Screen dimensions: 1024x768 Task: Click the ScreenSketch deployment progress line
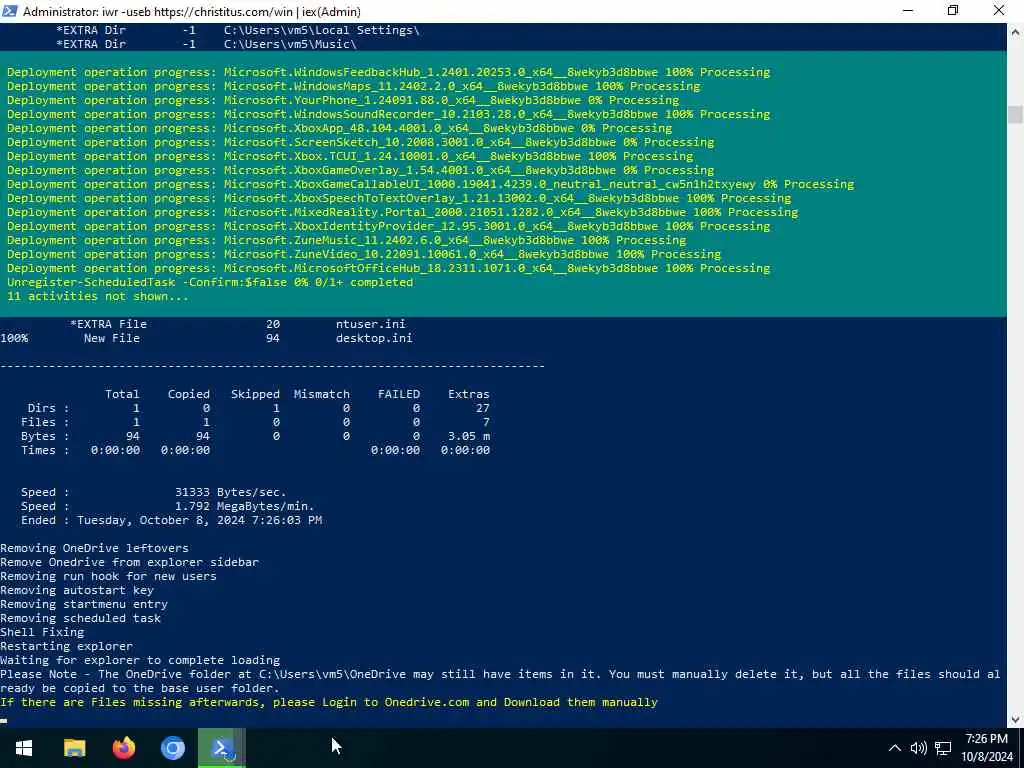tap(360, 142)
